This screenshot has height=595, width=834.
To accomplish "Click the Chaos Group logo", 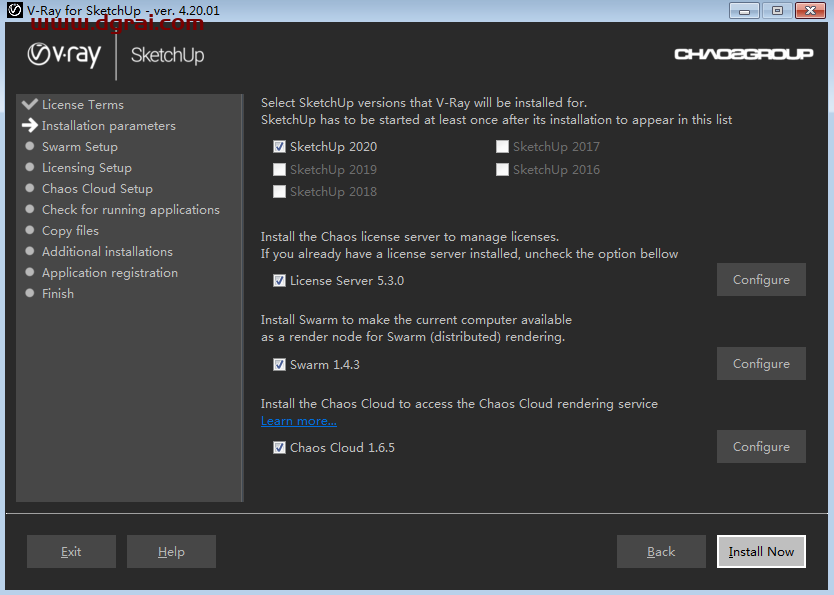I will (743, 54).
